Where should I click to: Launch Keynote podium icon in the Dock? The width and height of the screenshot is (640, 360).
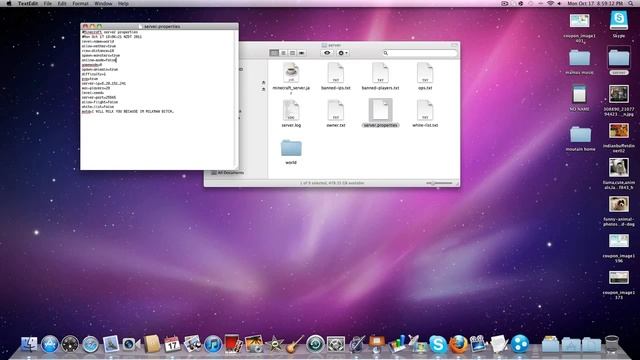click(376, 344)
